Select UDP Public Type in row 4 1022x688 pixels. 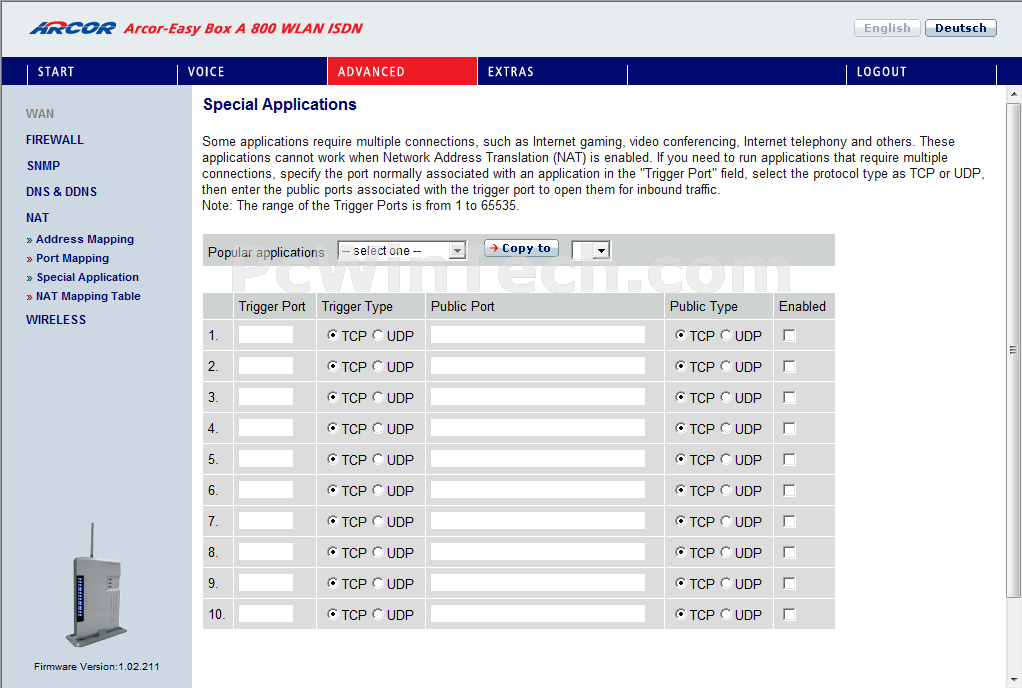point(726,428)
